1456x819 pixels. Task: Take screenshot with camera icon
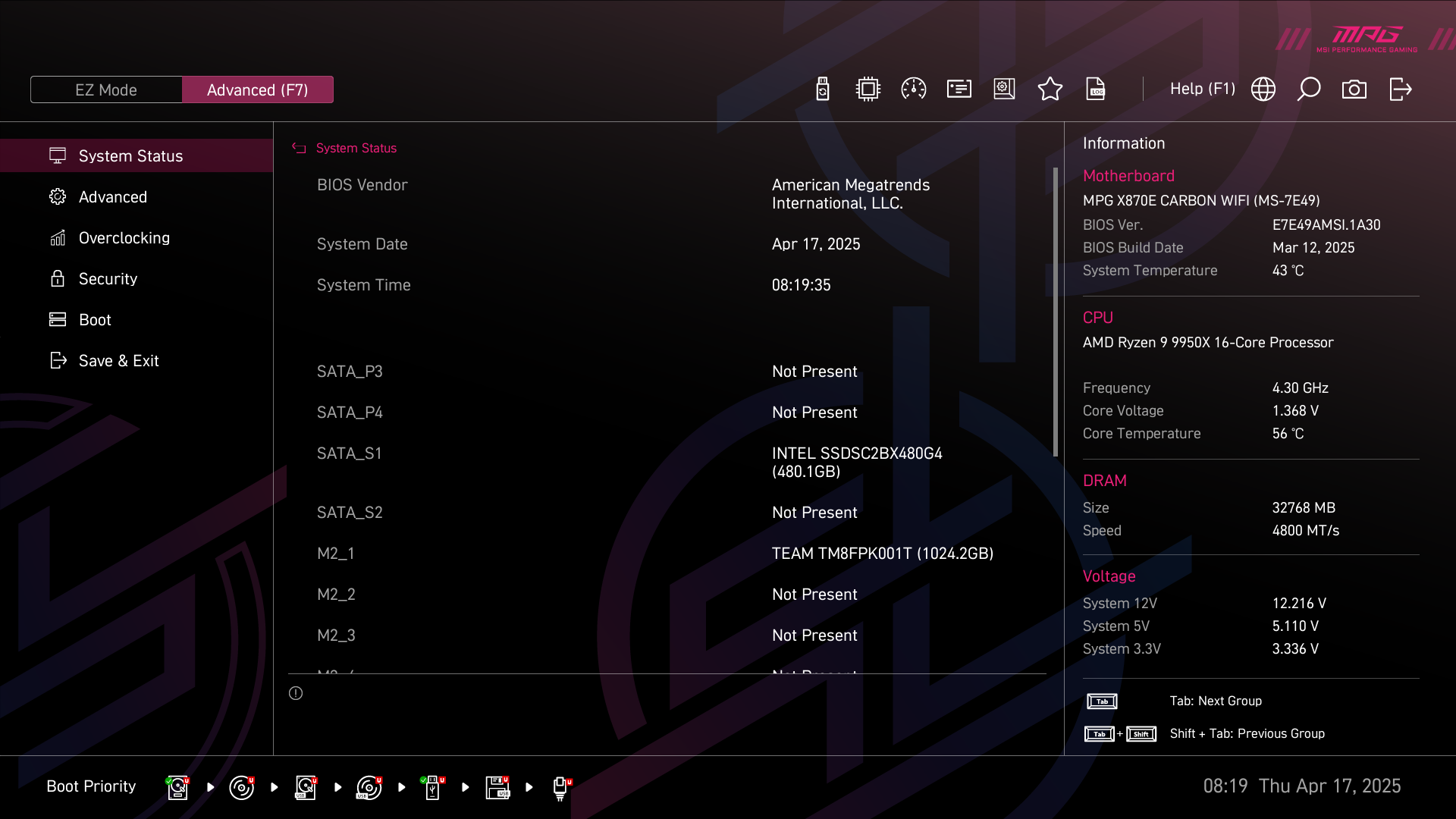click(x=1354, y=89)
